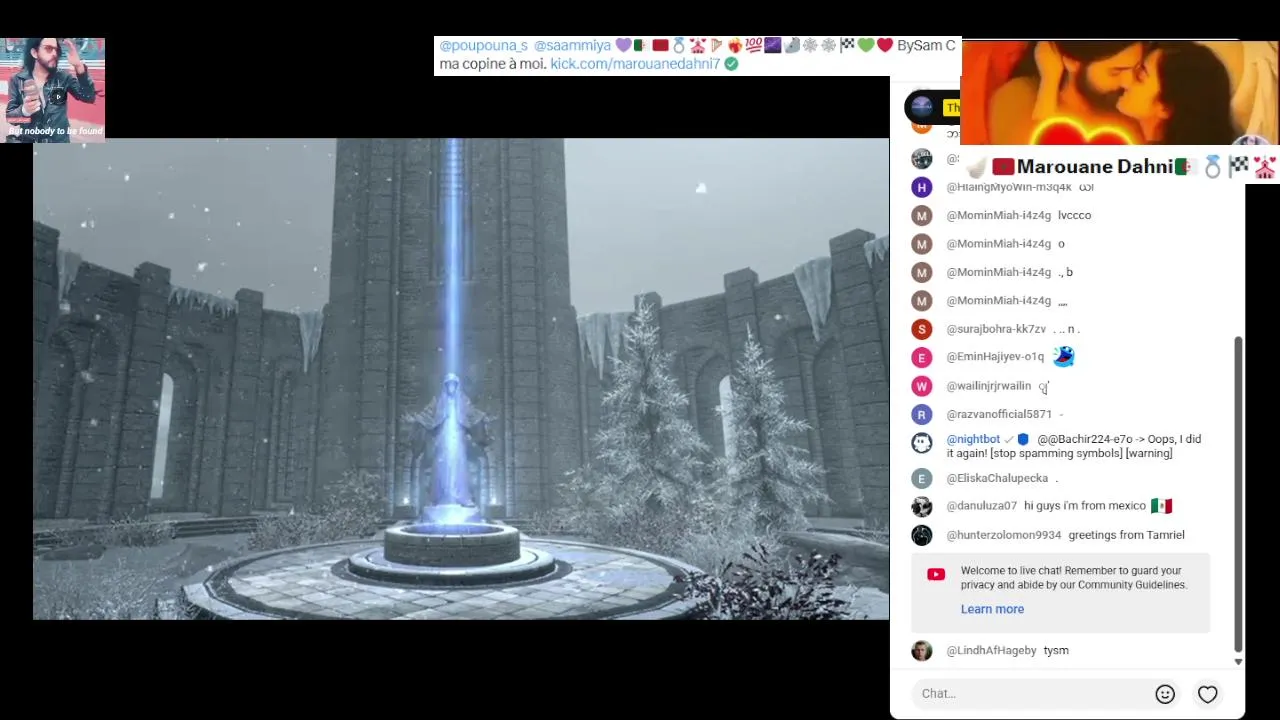Click the grey E avatar of EliskaChalupecka
The image size is (1280, 720).
[922, 478]
